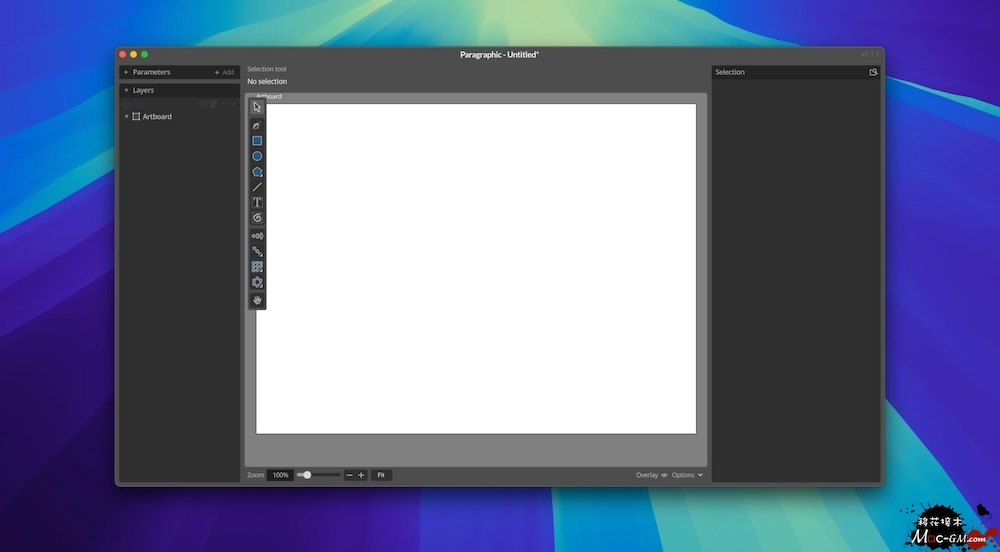The height and width of the screenshot is (552, 1000).
Task: Select the arrow Selection tool
Action: 257,107
